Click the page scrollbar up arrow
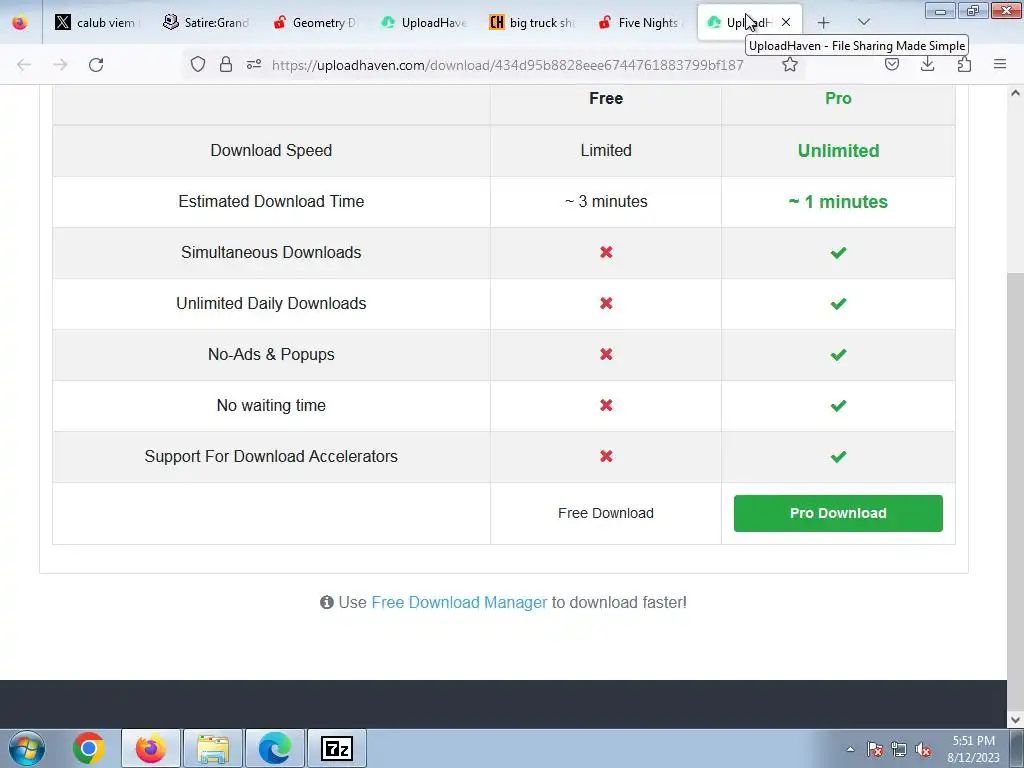1024x768 pixels. (x=1015, y=93)
